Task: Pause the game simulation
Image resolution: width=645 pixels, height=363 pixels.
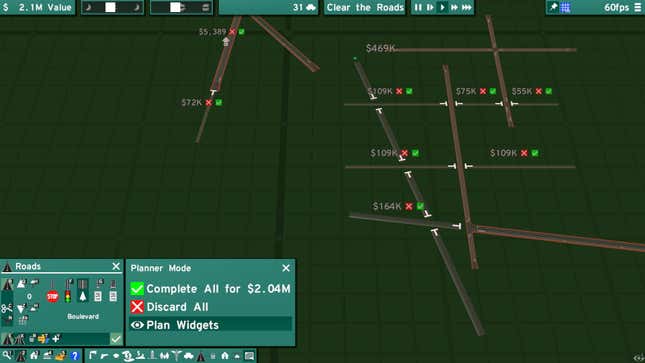Action: coord(418,7)
